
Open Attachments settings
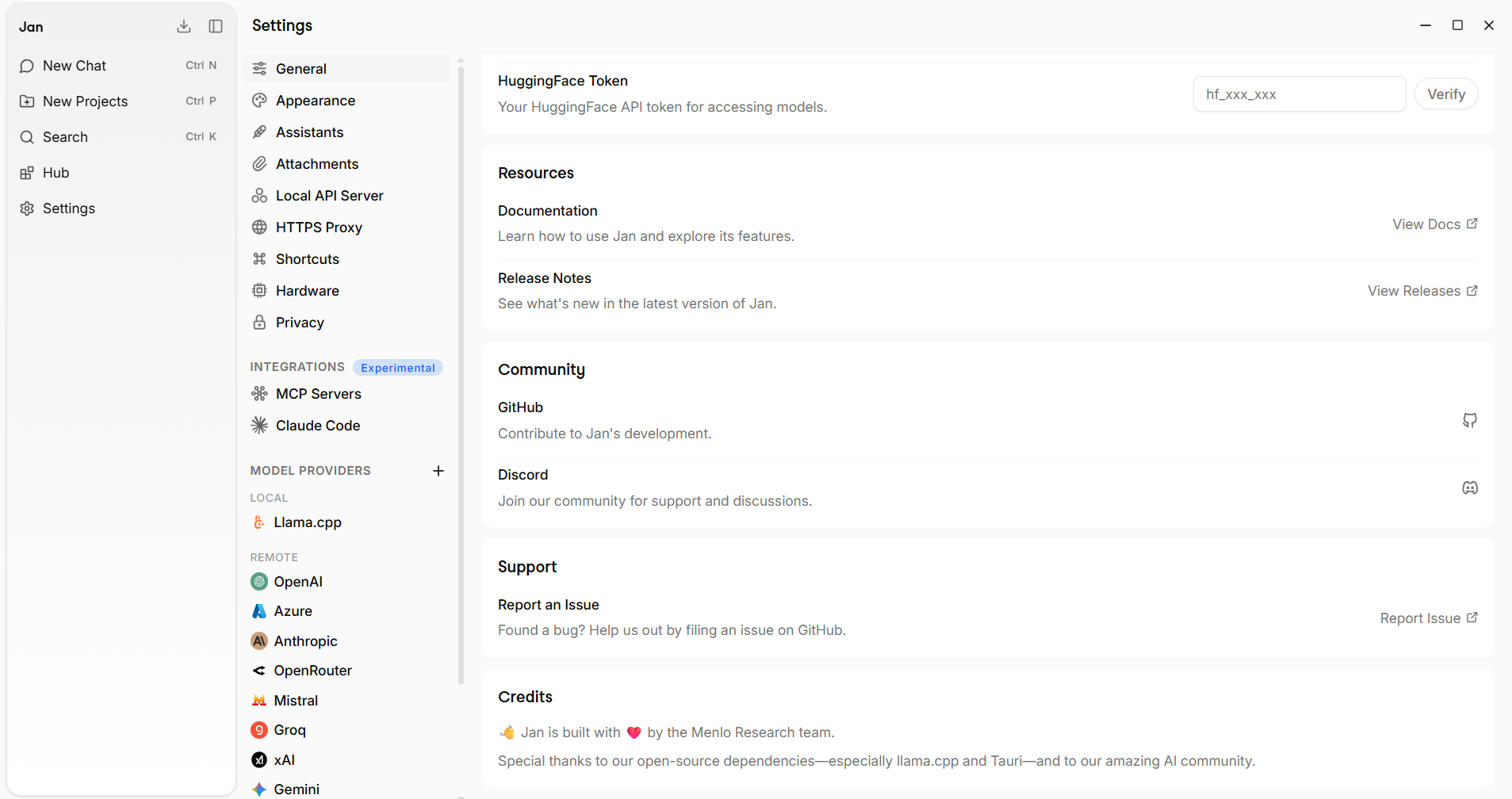346,164
